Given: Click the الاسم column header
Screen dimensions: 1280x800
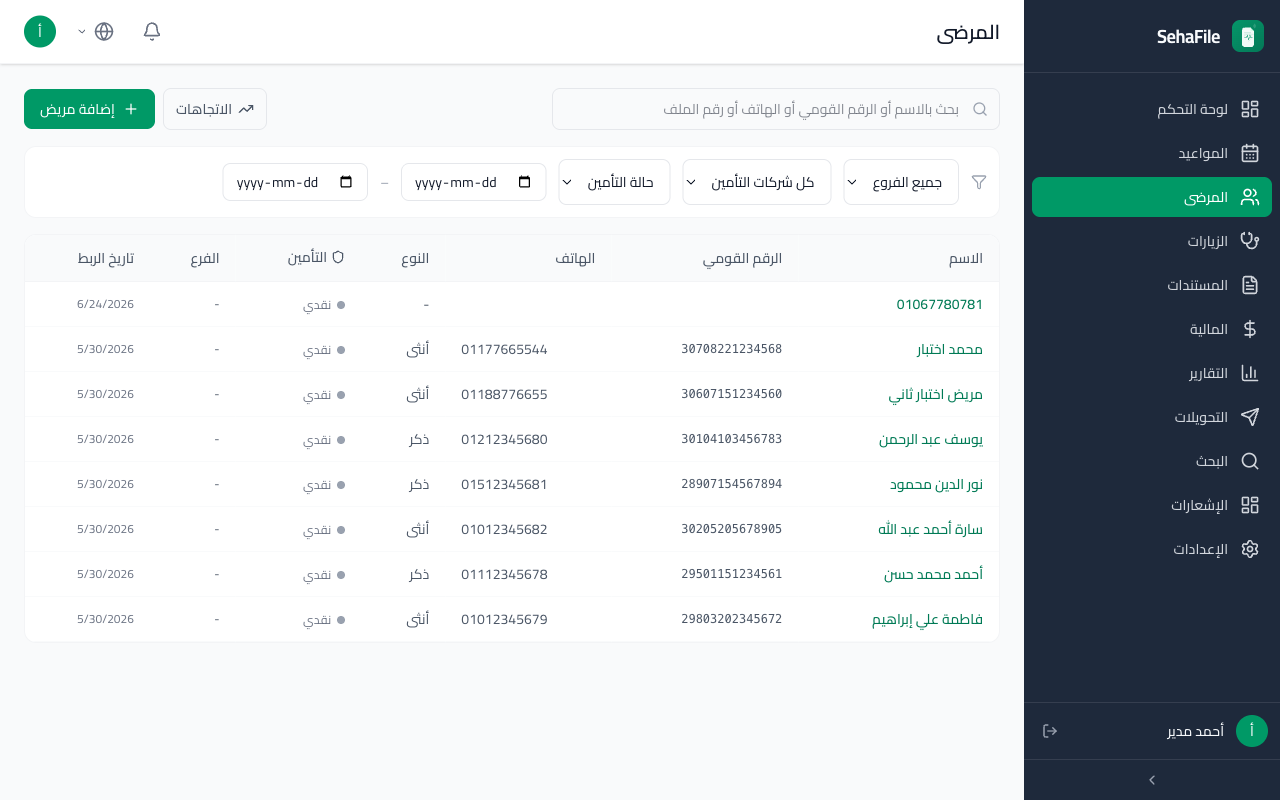Looking at the screenshot, I should (966, 258).
